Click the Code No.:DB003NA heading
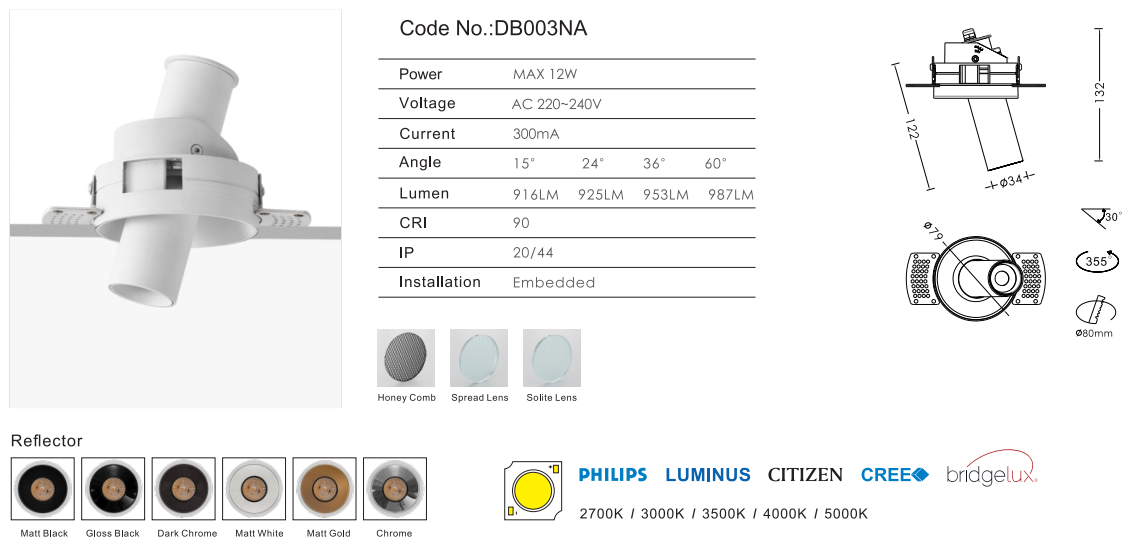 [493, 29]
